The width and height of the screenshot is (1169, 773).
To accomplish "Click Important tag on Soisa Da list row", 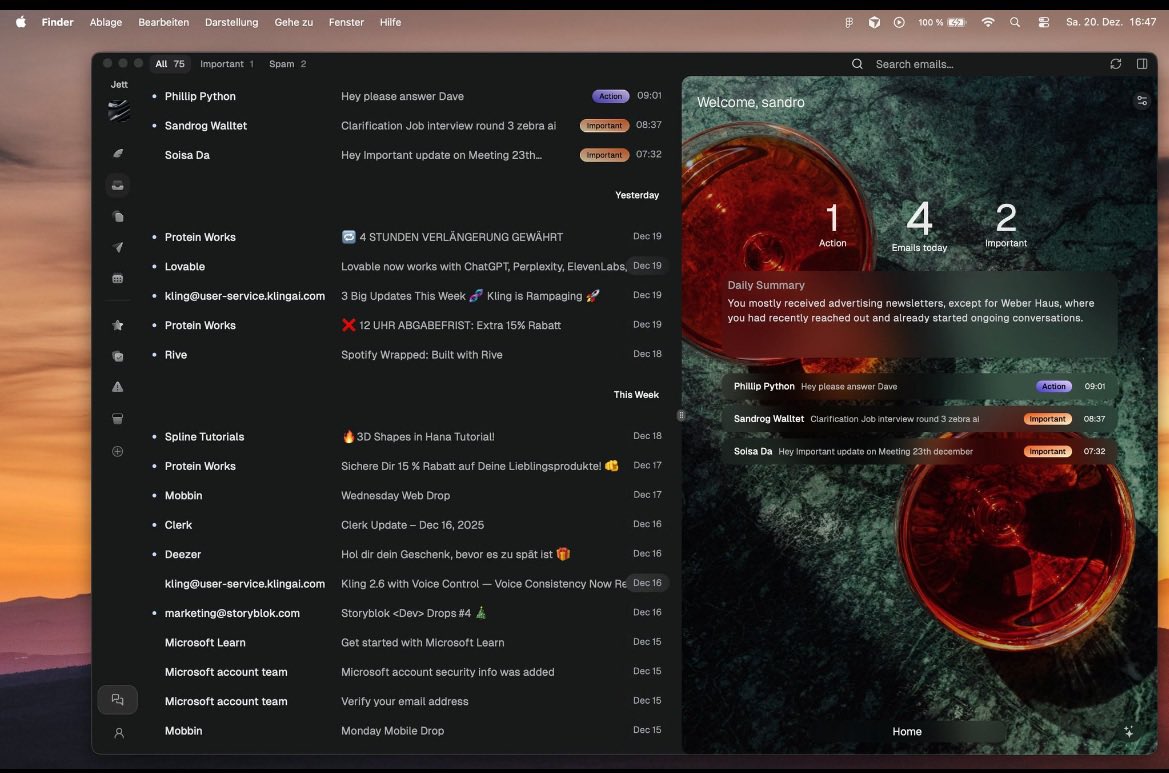I will pos(604,155).
